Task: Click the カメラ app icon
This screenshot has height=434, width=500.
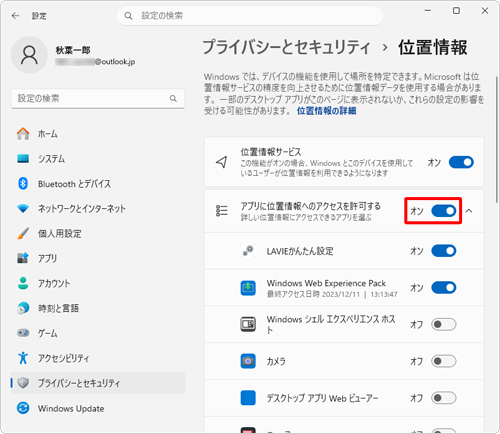Action: click(248, 361)
